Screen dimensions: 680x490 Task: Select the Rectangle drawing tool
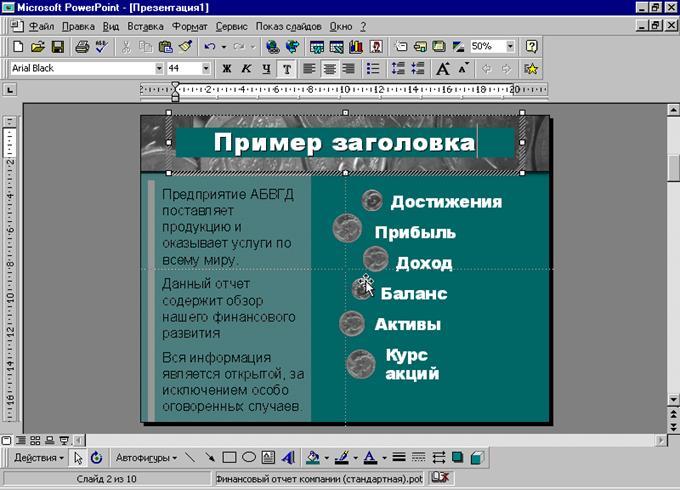pos(229,457)
